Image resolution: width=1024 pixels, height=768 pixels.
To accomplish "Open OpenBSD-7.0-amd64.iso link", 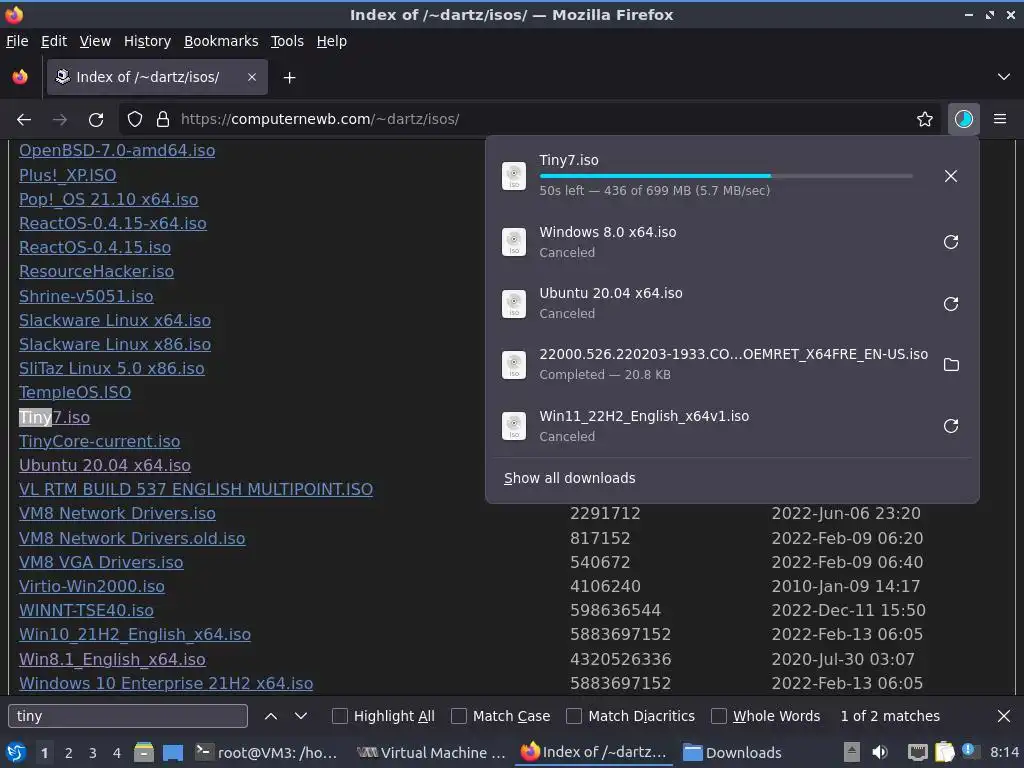I will point(117,150).
